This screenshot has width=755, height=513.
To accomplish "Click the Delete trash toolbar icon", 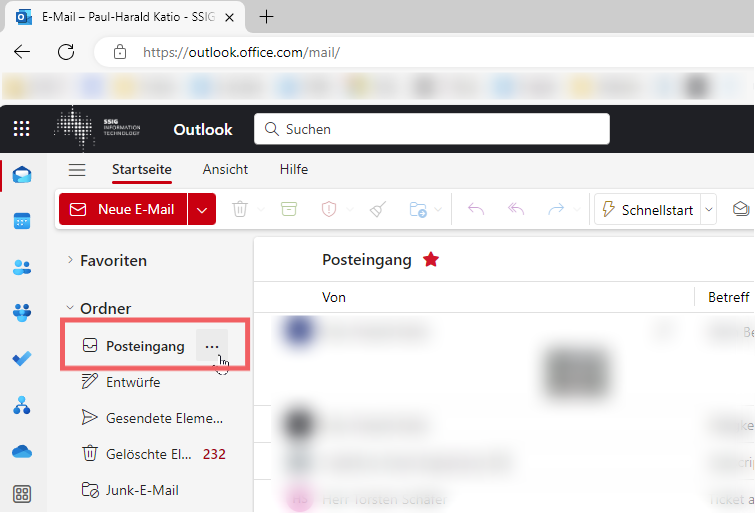I will click(240, 209).
